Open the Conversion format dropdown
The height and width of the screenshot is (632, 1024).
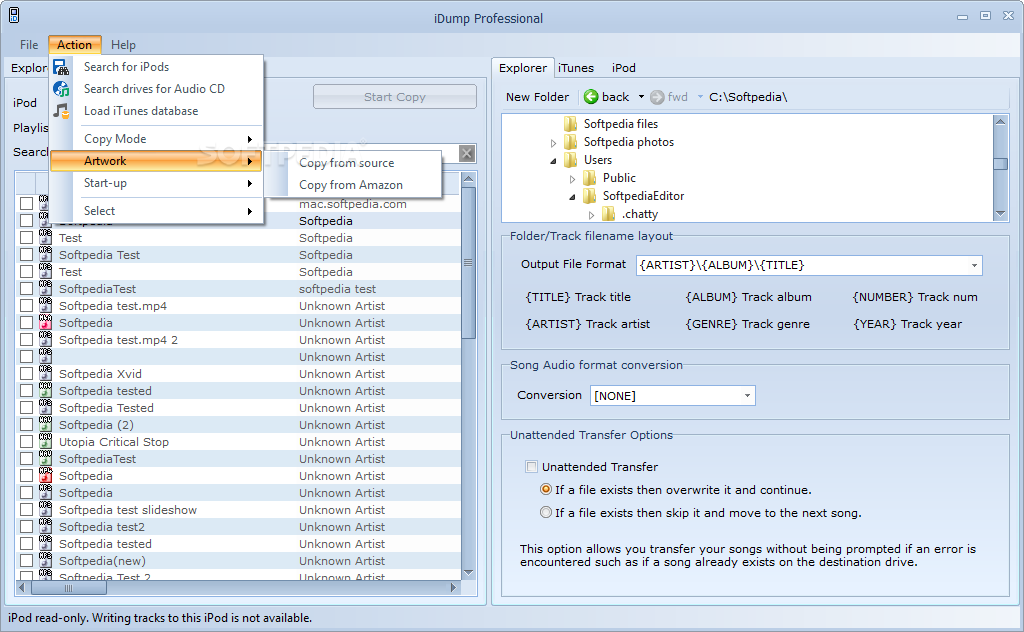point(747,396)
